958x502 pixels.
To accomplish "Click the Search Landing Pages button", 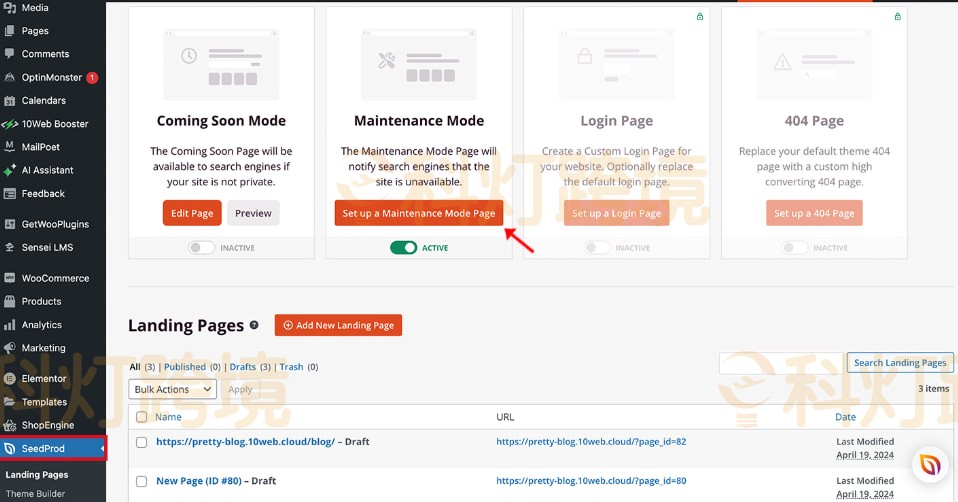I will [x=900, y=363].
